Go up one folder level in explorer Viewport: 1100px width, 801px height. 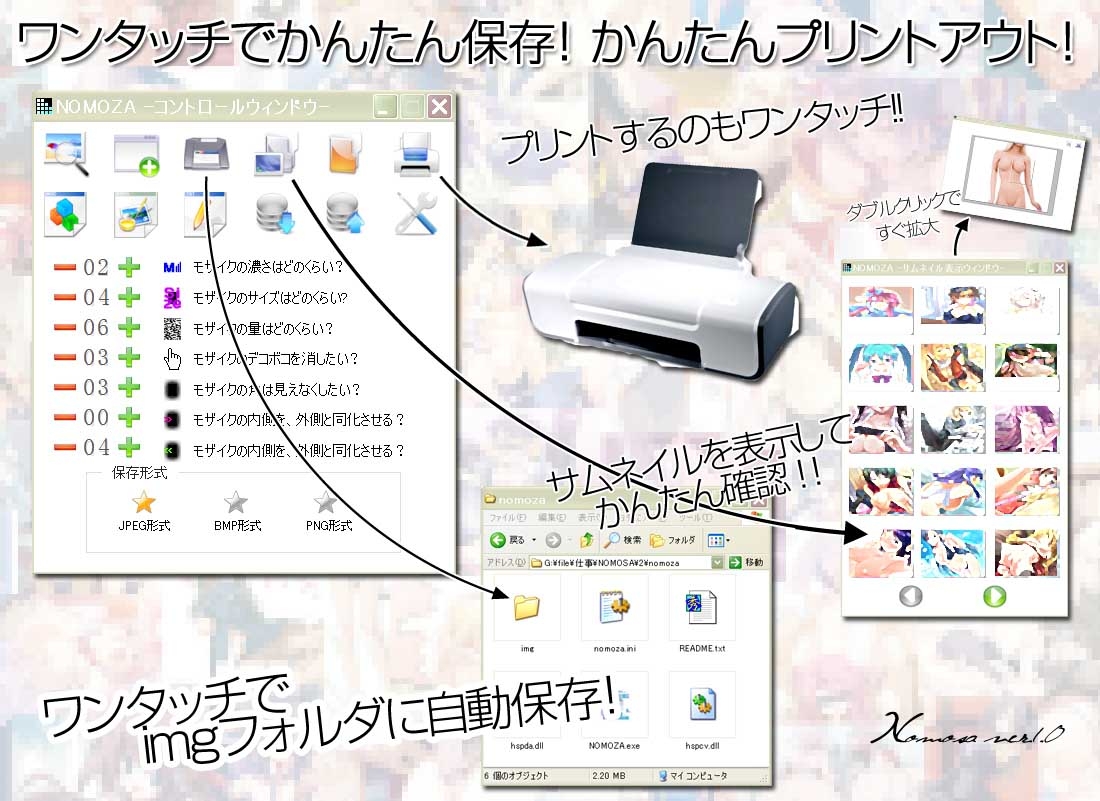point(587,539)
